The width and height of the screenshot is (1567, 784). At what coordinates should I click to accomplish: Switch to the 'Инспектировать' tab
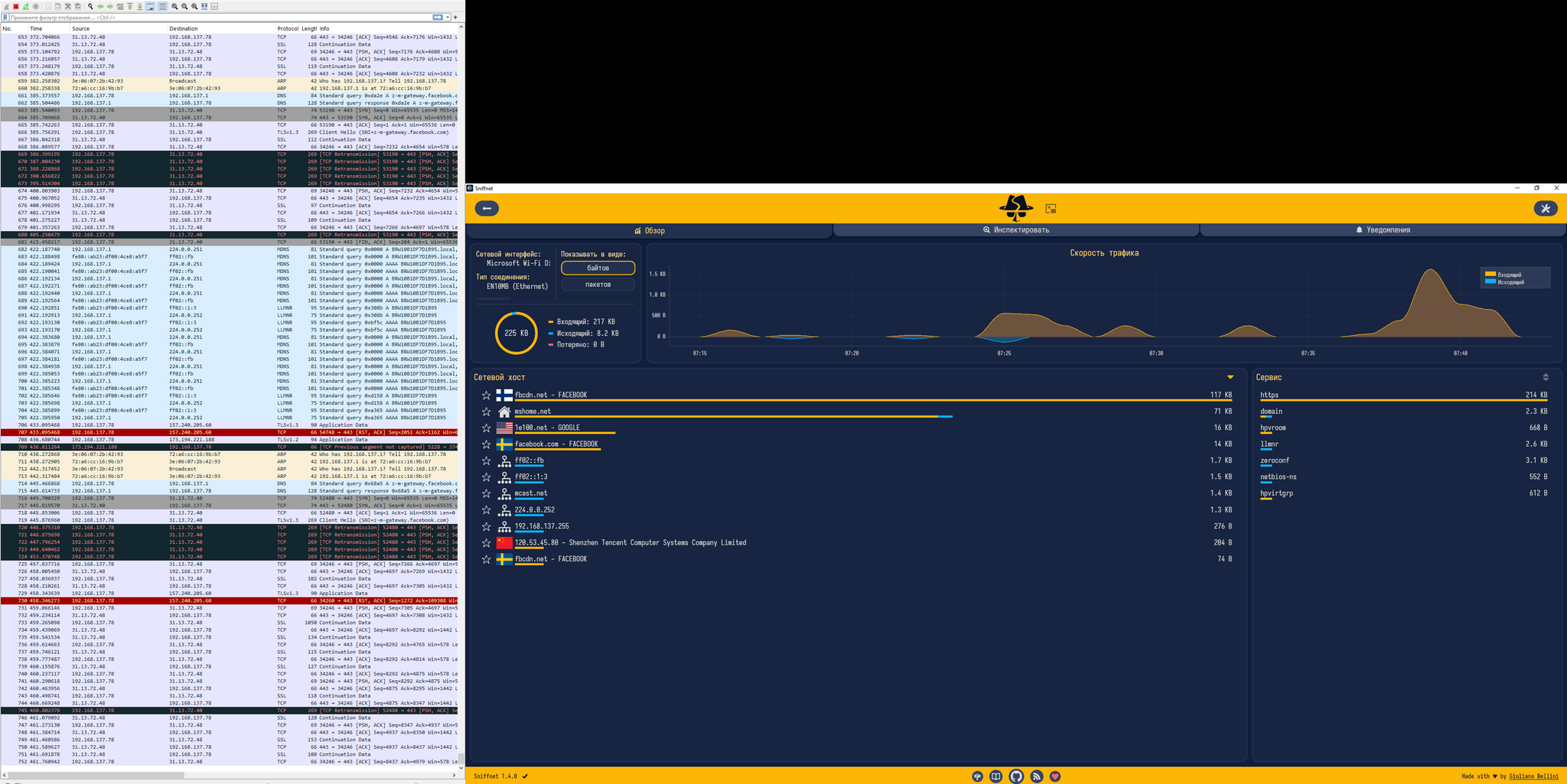[1016, 230]
